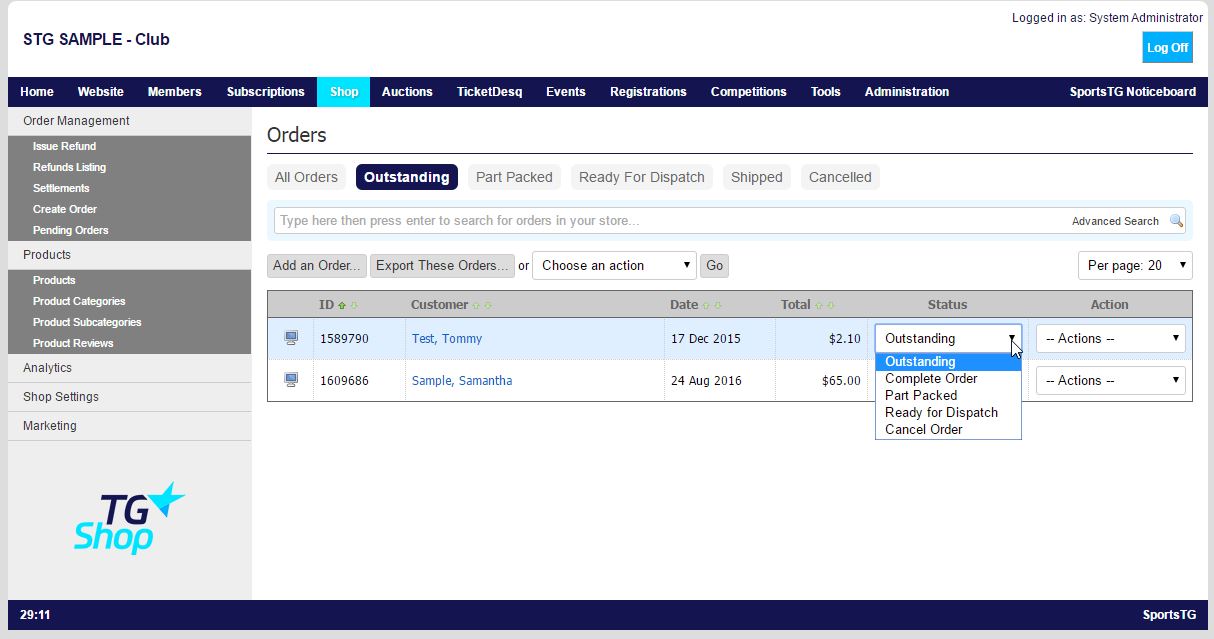1214x639 pixels.
Task: Switch to the Part Packed tab
Action: point(514,177)
